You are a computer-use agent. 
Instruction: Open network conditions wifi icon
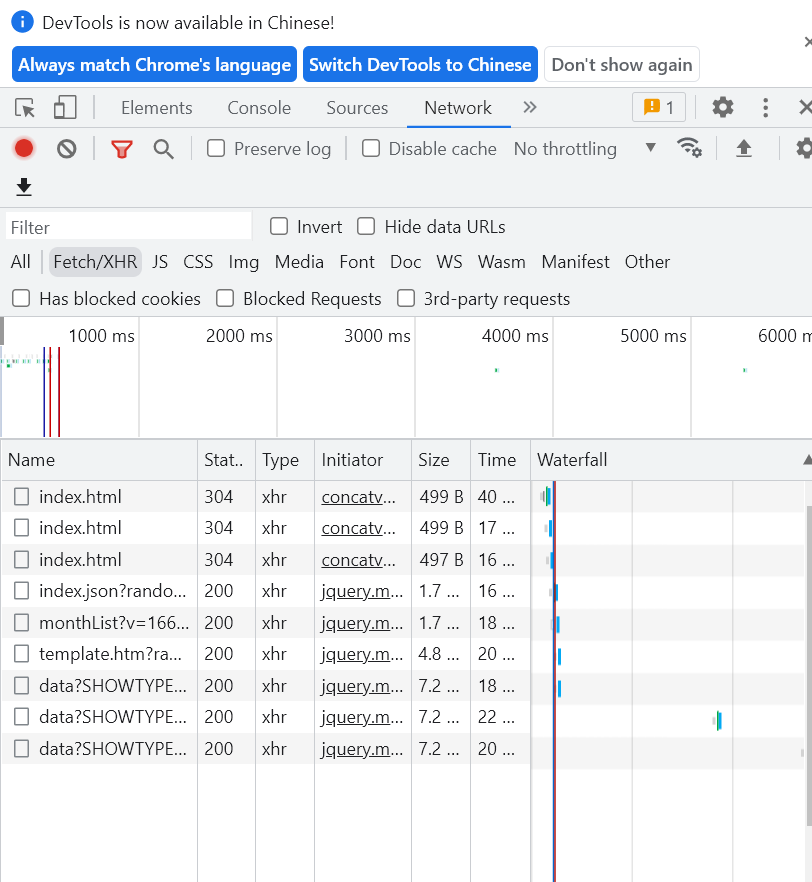(689, 148)
